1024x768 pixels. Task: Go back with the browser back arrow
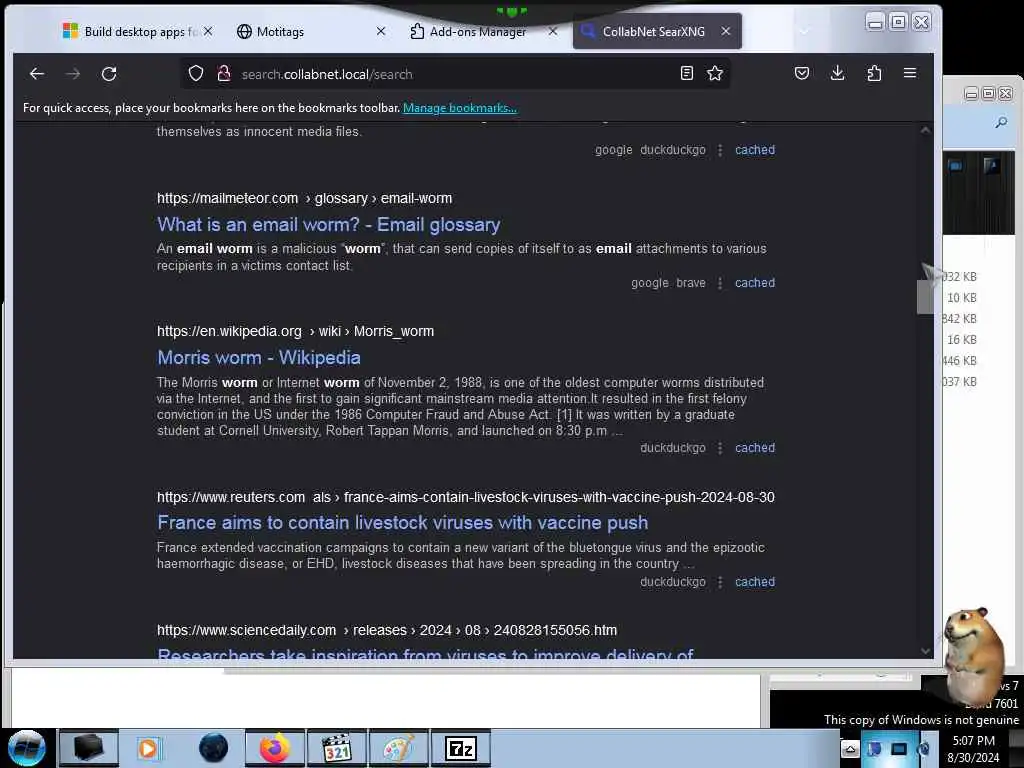click(x=37, y=74)
